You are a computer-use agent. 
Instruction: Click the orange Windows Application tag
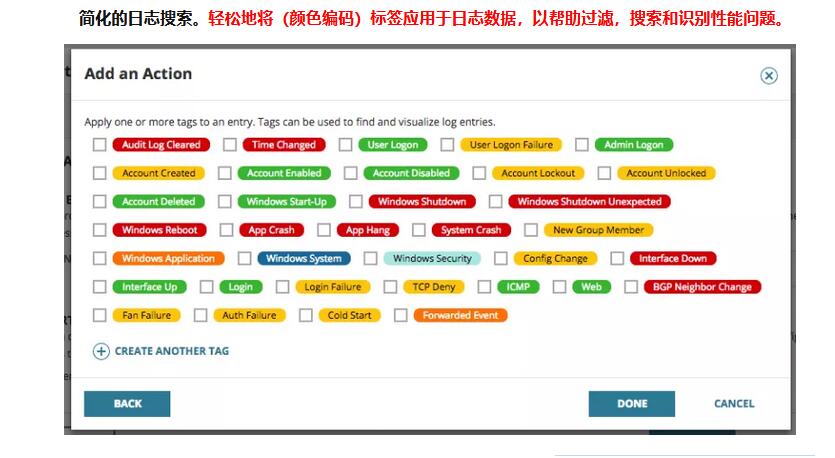[x=168, y=259]
